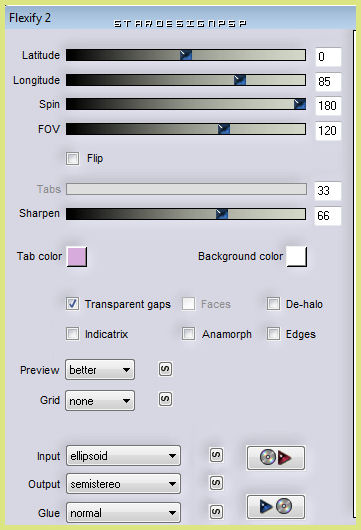Viewport: 361px width, 530px height.
Task: Click the Longitude slider handle
Action: (x=240, y=80)
